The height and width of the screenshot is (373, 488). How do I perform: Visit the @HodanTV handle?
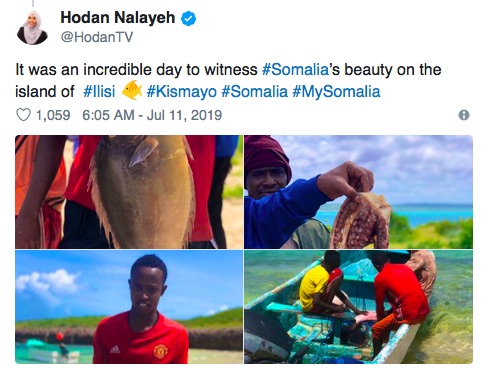[97, 37]
